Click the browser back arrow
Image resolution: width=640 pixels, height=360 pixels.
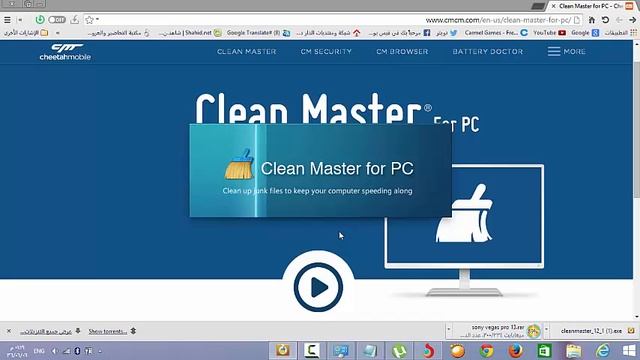(632, 20)
